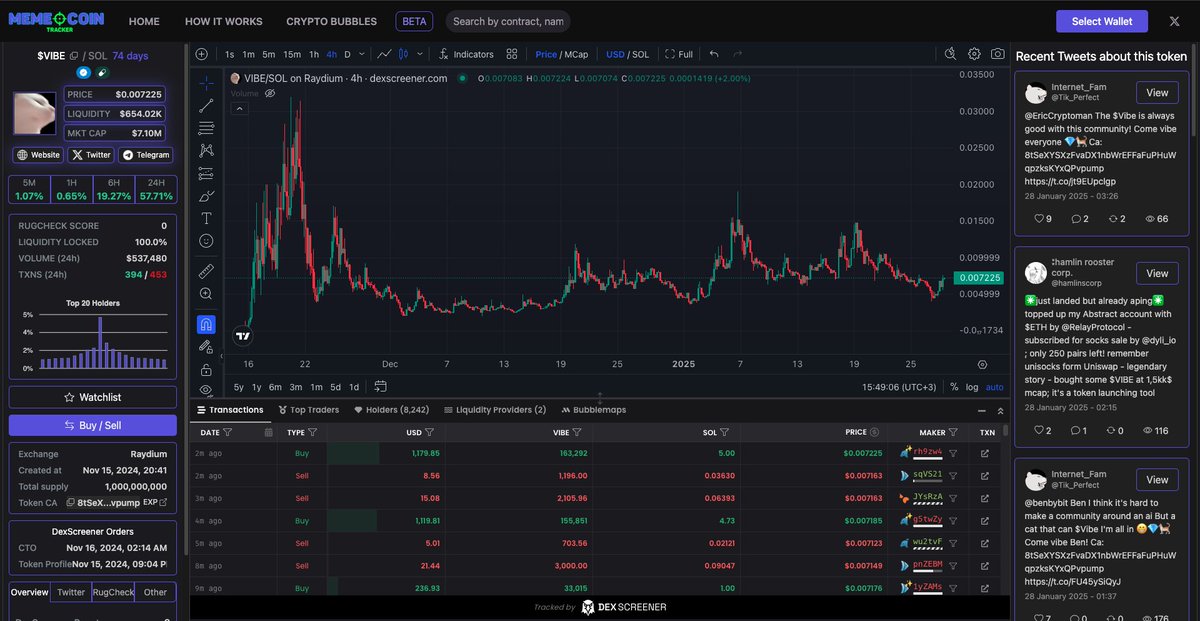Switch to the RugCheck info tab
The height and width of the screenshot is (621, 1200).
pyautogui.click(x=113, y=592)
